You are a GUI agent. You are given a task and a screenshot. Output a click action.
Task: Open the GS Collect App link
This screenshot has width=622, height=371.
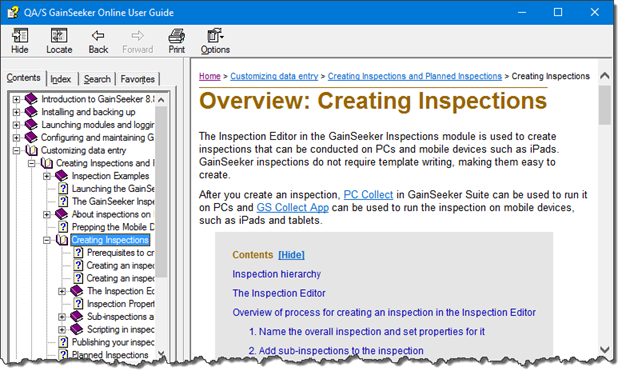(293, 208)
